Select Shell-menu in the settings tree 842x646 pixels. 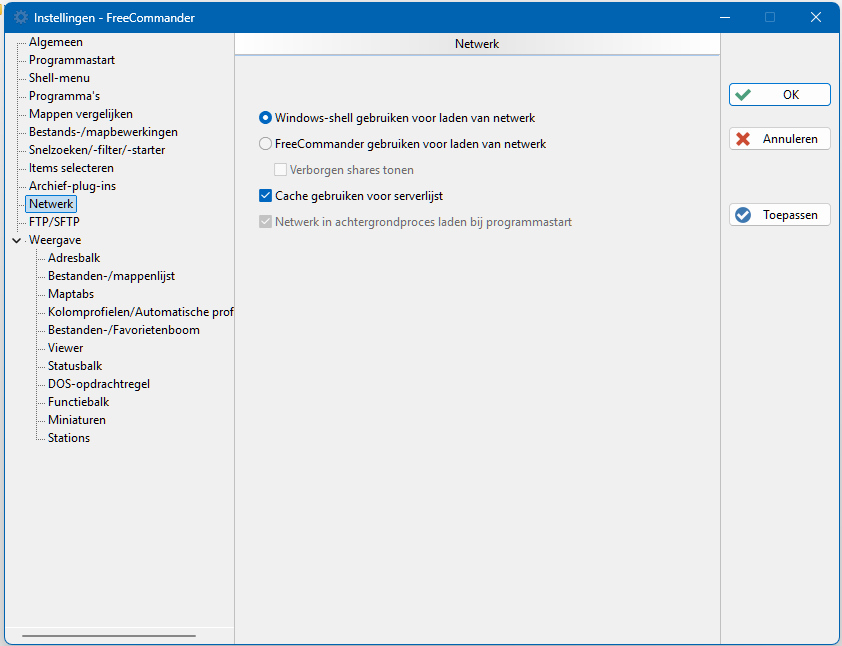coord(59,78)
